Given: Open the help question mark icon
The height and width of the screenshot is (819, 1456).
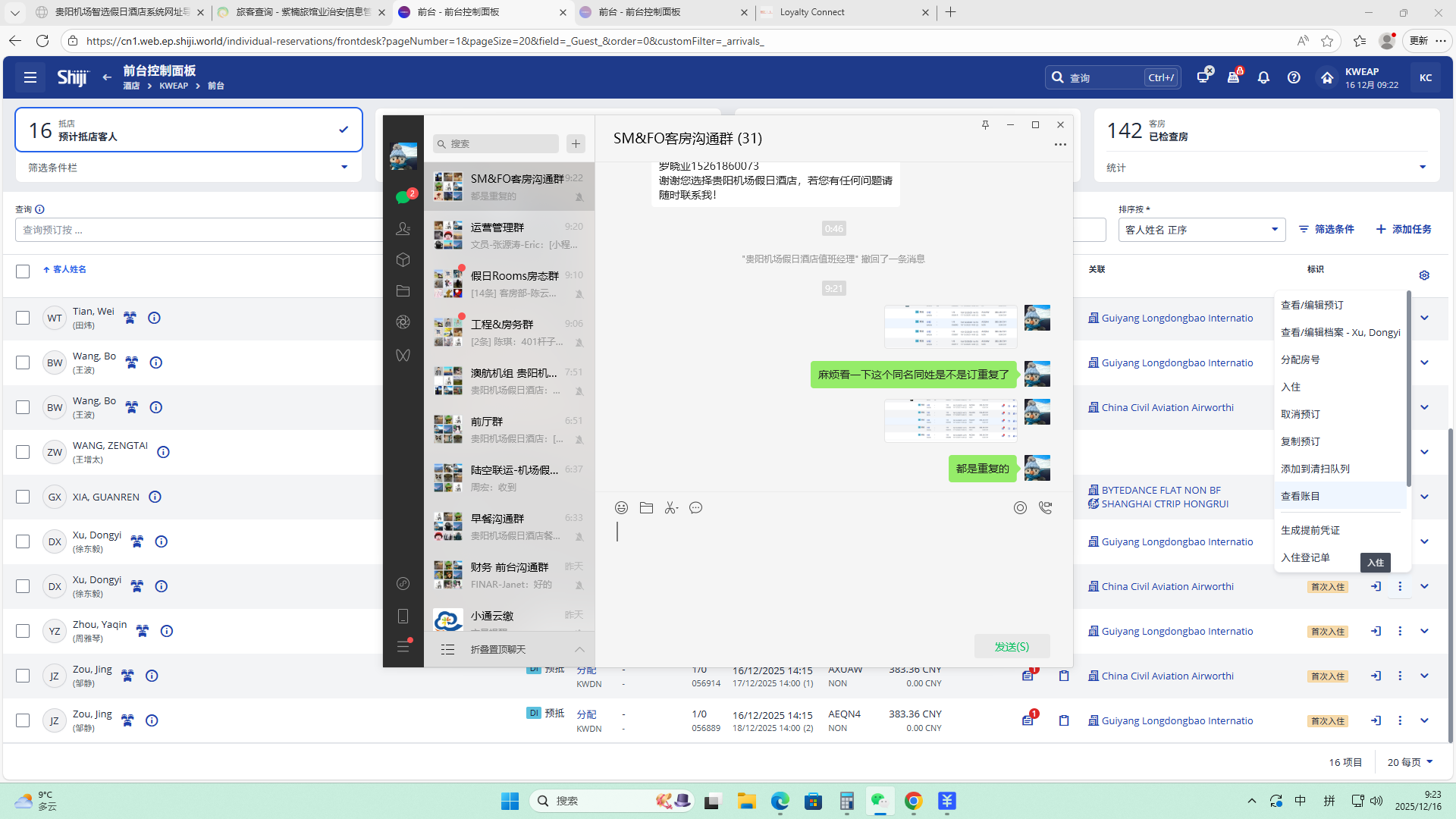Looking at the screenshot, I should point(1294,77).
